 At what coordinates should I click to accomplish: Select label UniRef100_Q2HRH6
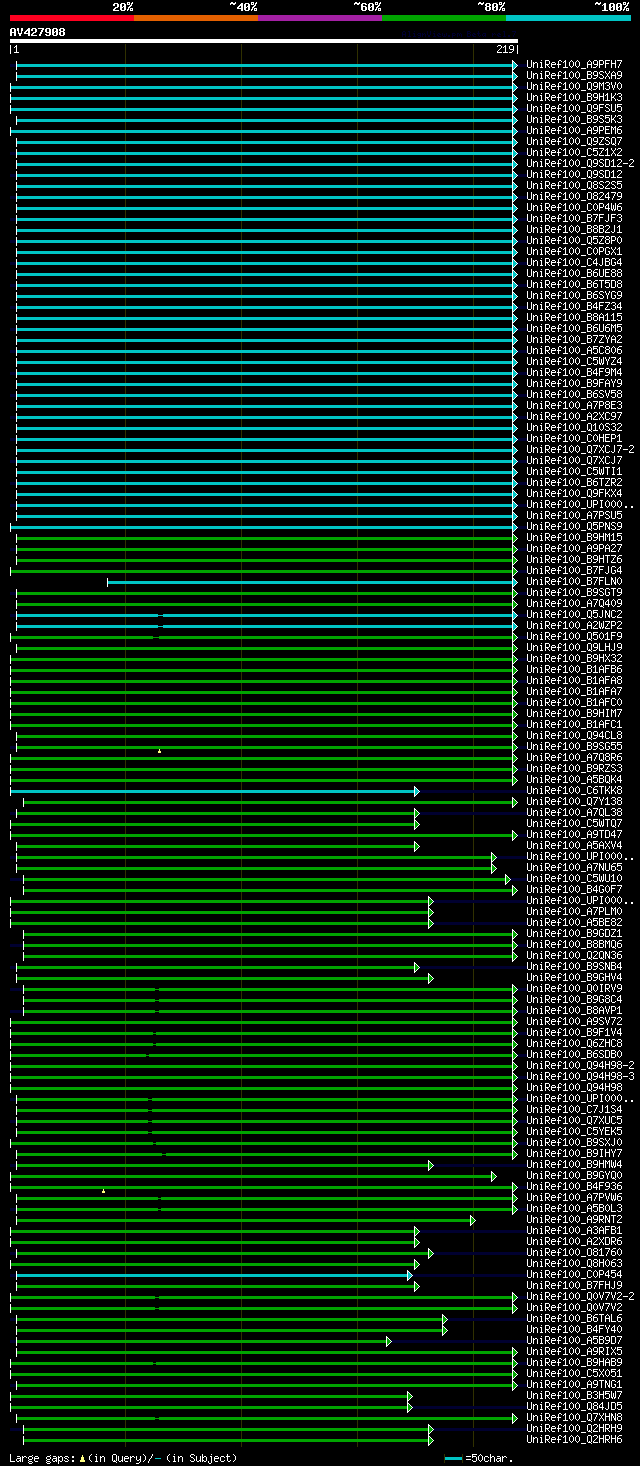point(574,1439)
